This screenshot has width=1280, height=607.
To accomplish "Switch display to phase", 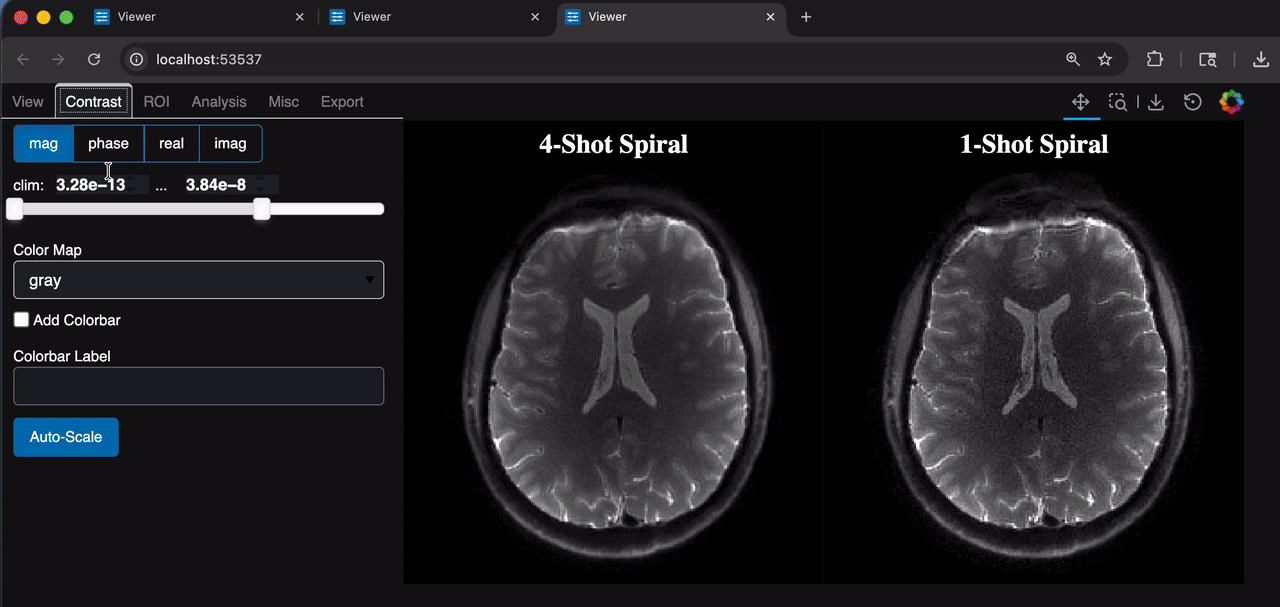I will pyautogui.click(x=108, y=143).
